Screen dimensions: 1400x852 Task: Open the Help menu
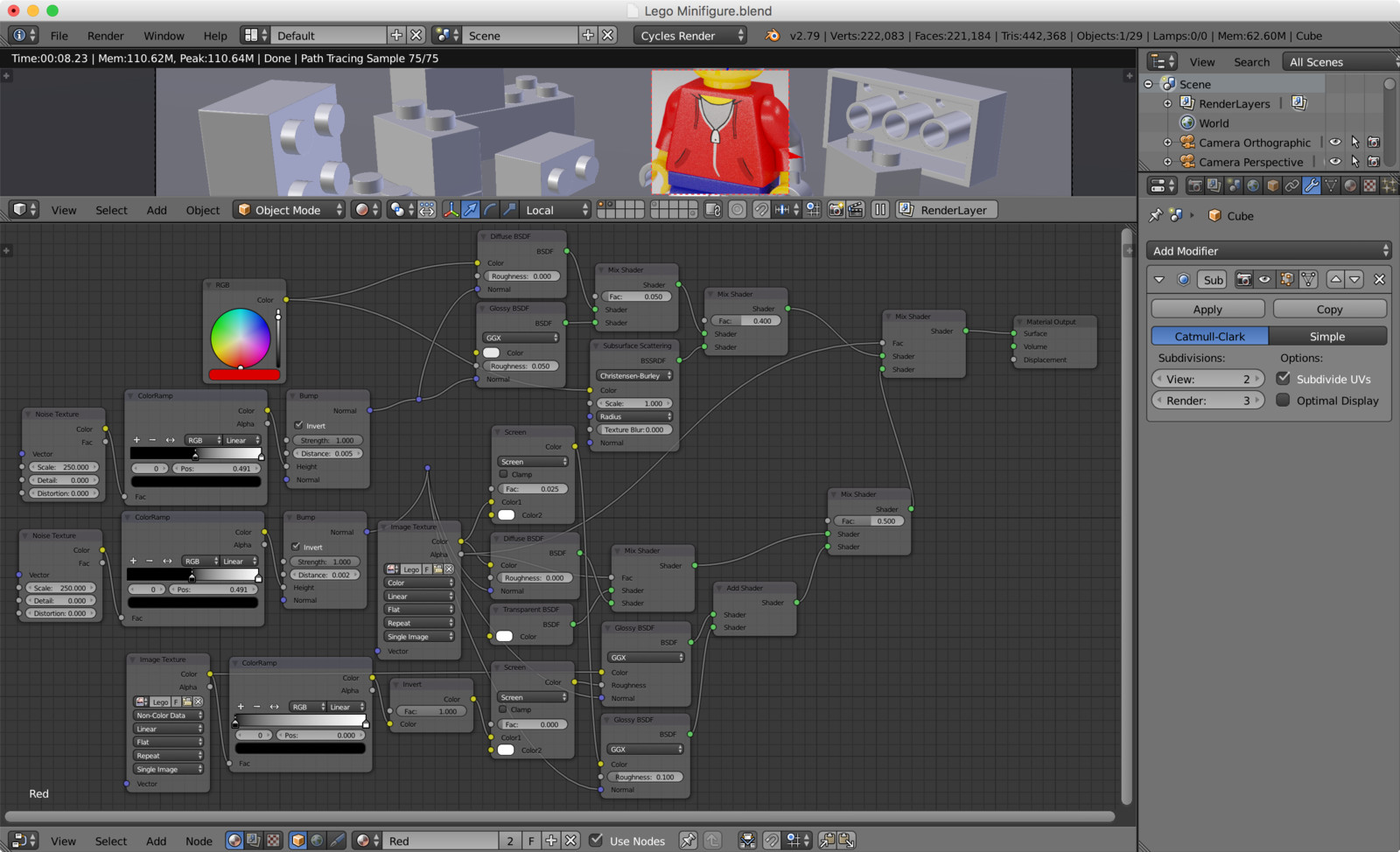(215, 36)
